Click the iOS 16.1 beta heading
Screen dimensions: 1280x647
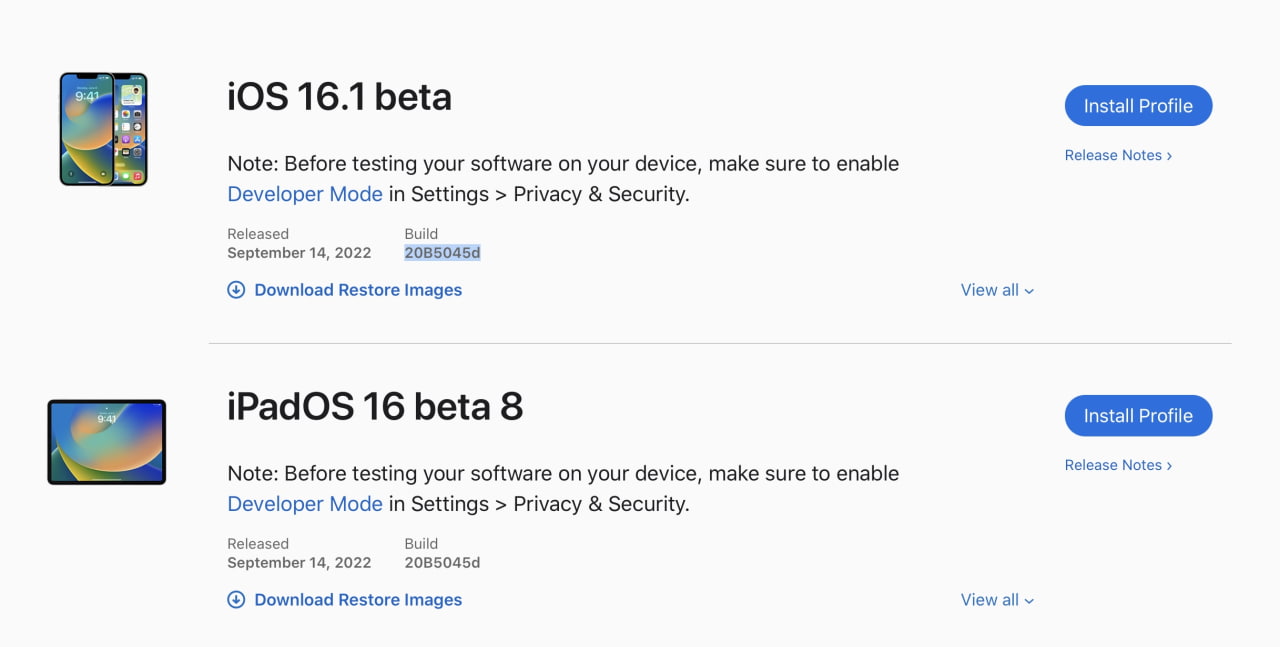[339, 97]
